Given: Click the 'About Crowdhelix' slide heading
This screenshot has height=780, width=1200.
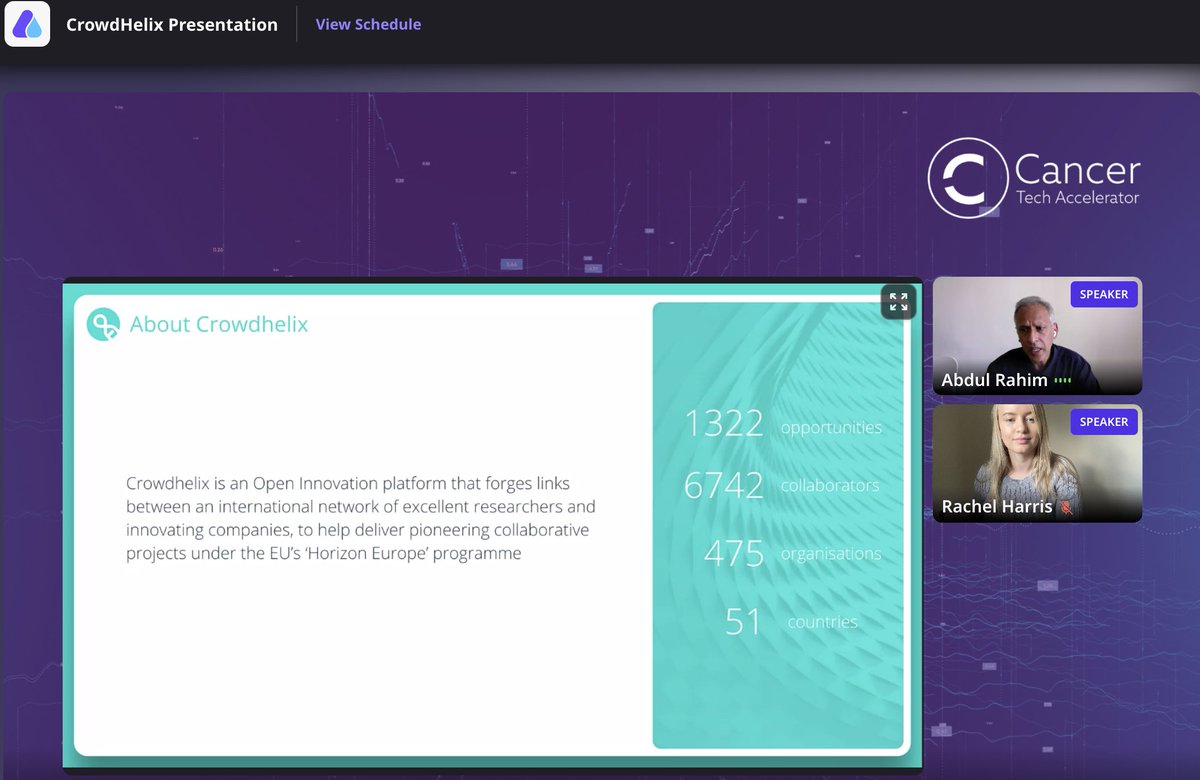Looking at the screenshot, I should pos(219,324).
